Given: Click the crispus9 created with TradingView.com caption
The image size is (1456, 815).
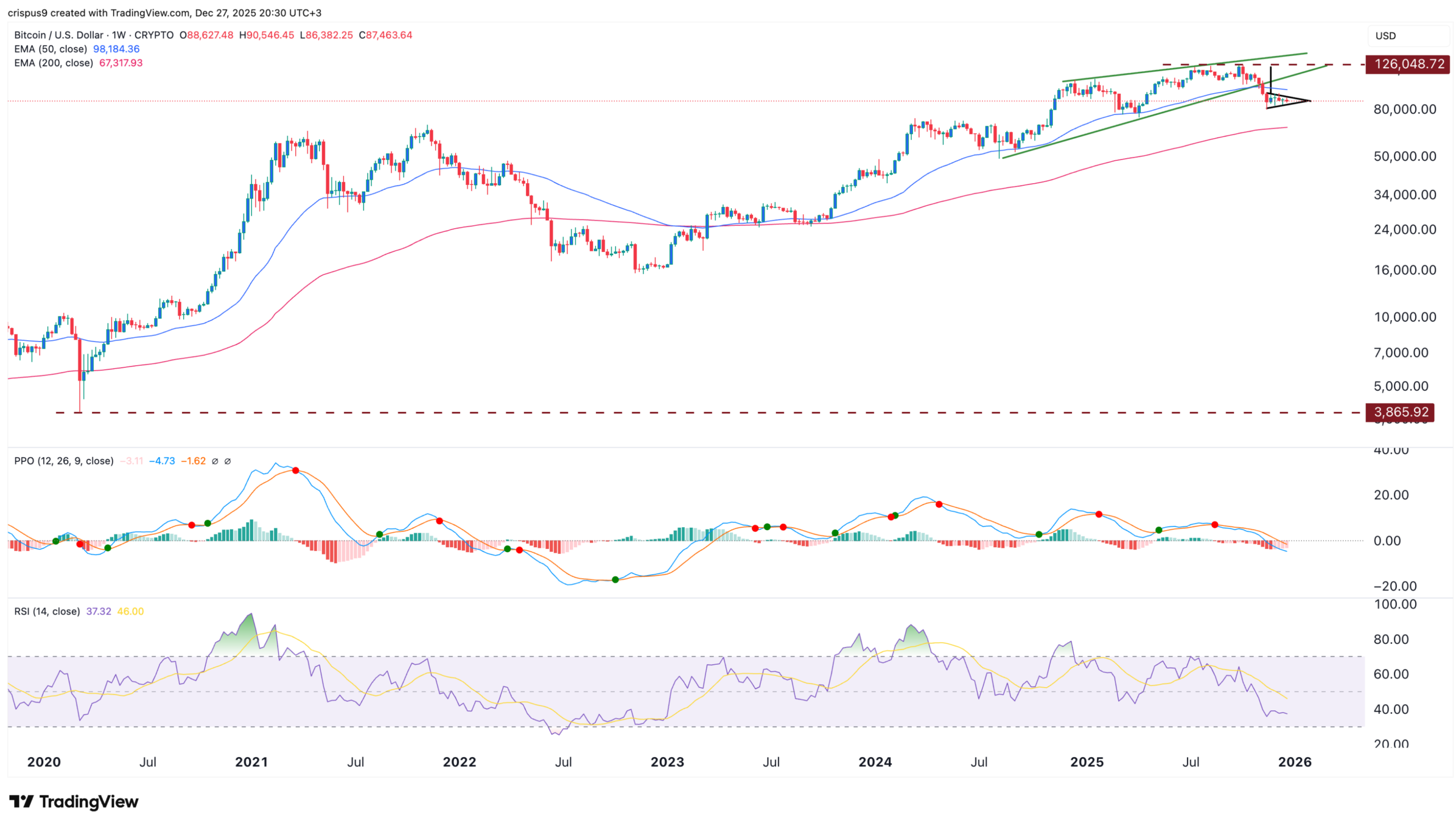Looking at the screenshot, I should [x=164, y=13].
